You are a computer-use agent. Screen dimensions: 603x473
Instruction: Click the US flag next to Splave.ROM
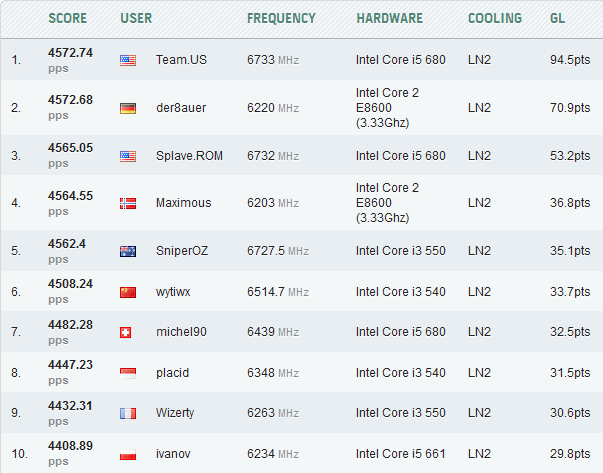click(x=128, y=156)
